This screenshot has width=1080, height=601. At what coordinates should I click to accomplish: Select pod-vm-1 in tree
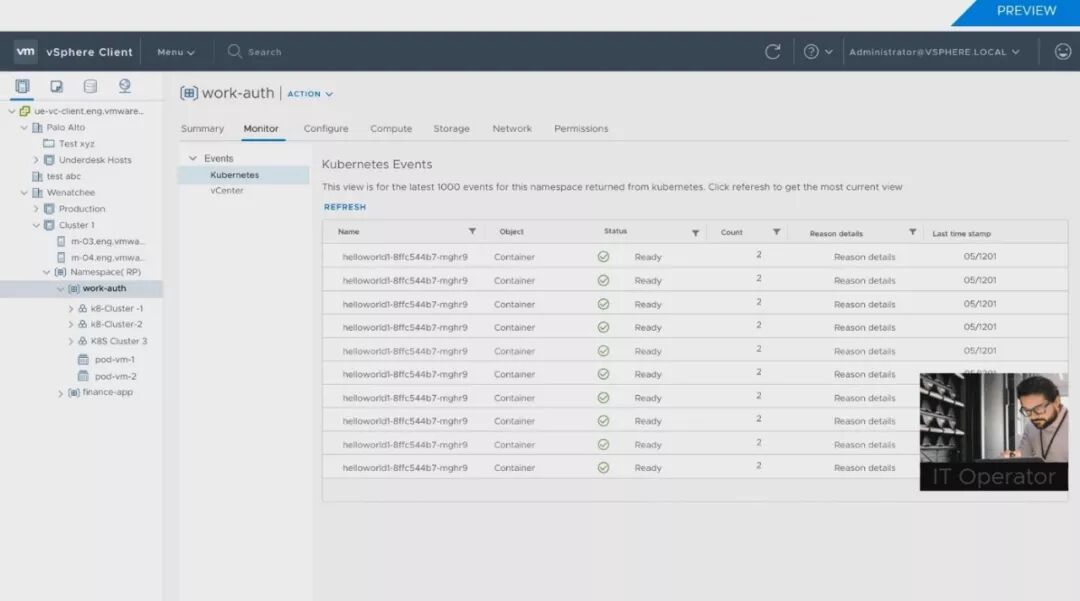[114, 359]
